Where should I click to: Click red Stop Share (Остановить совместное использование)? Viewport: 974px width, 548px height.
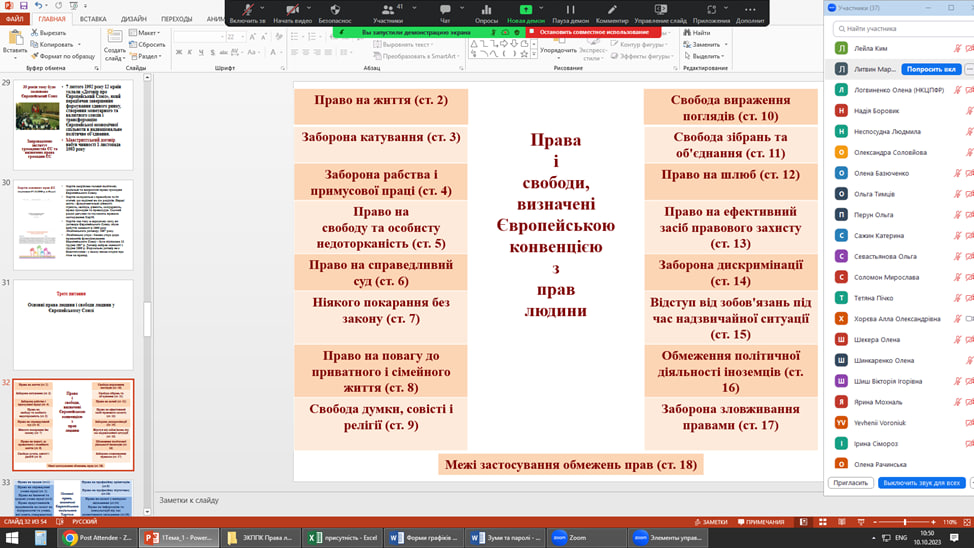593,32
